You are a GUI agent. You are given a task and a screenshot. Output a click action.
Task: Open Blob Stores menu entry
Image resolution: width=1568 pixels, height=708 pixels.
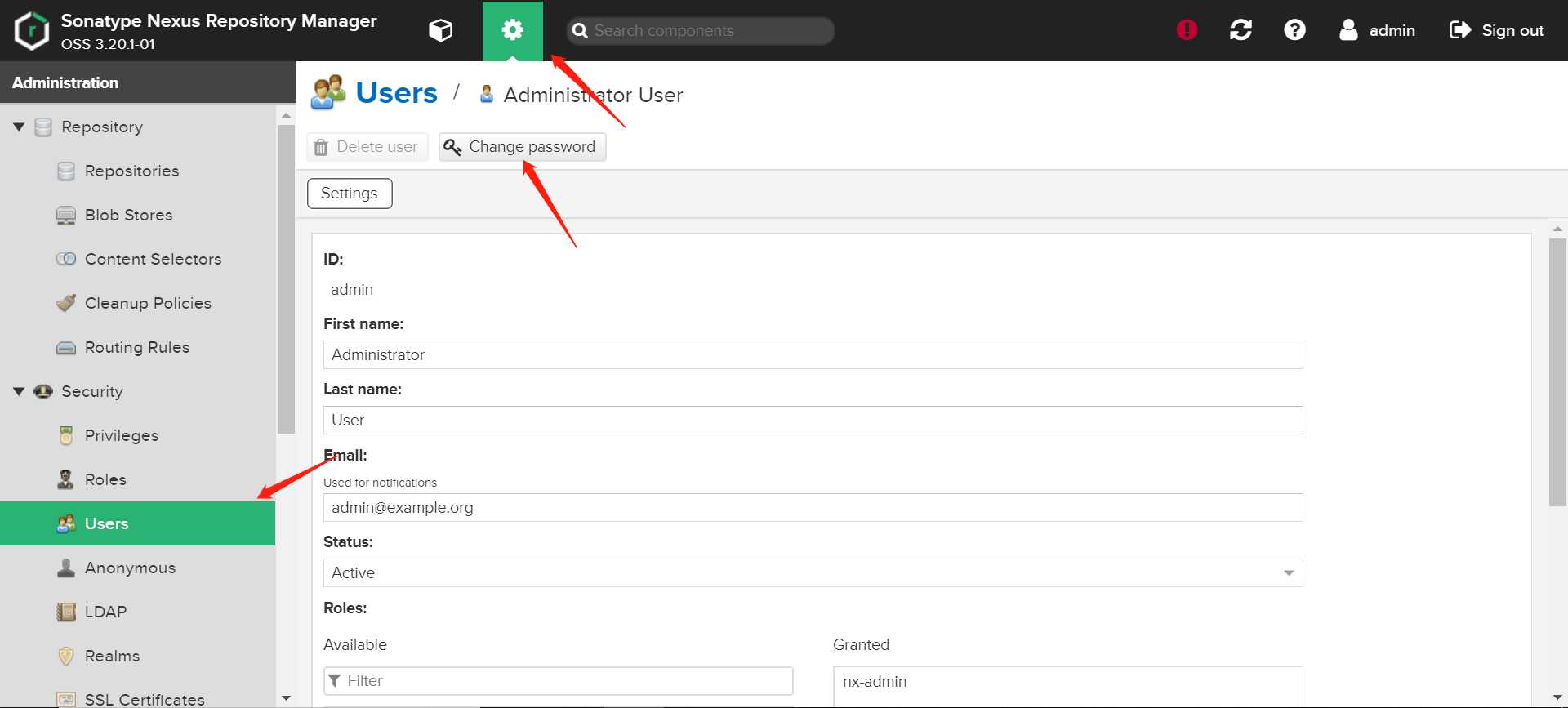pyautogui.click(x=128, y=215)
